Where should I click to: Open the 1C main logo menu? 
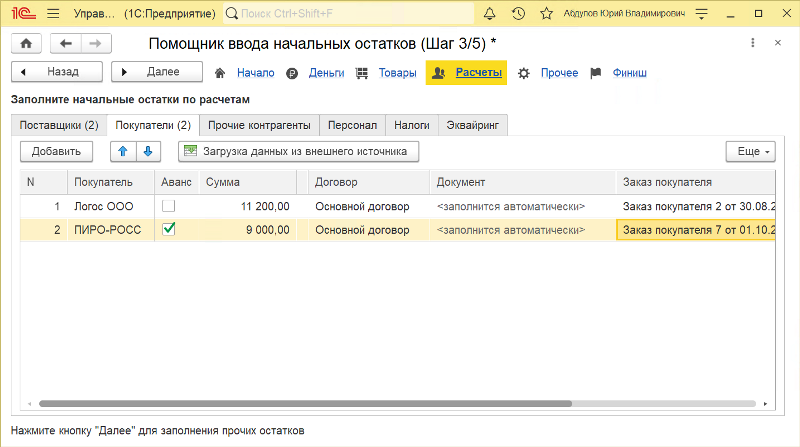click(x=23, y=13)
